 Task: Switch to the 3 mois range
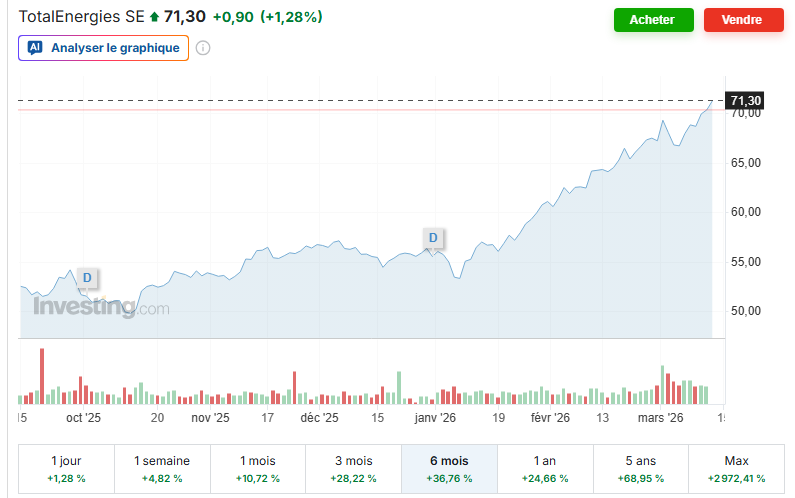pyautogui.click(x=353, y=468)
